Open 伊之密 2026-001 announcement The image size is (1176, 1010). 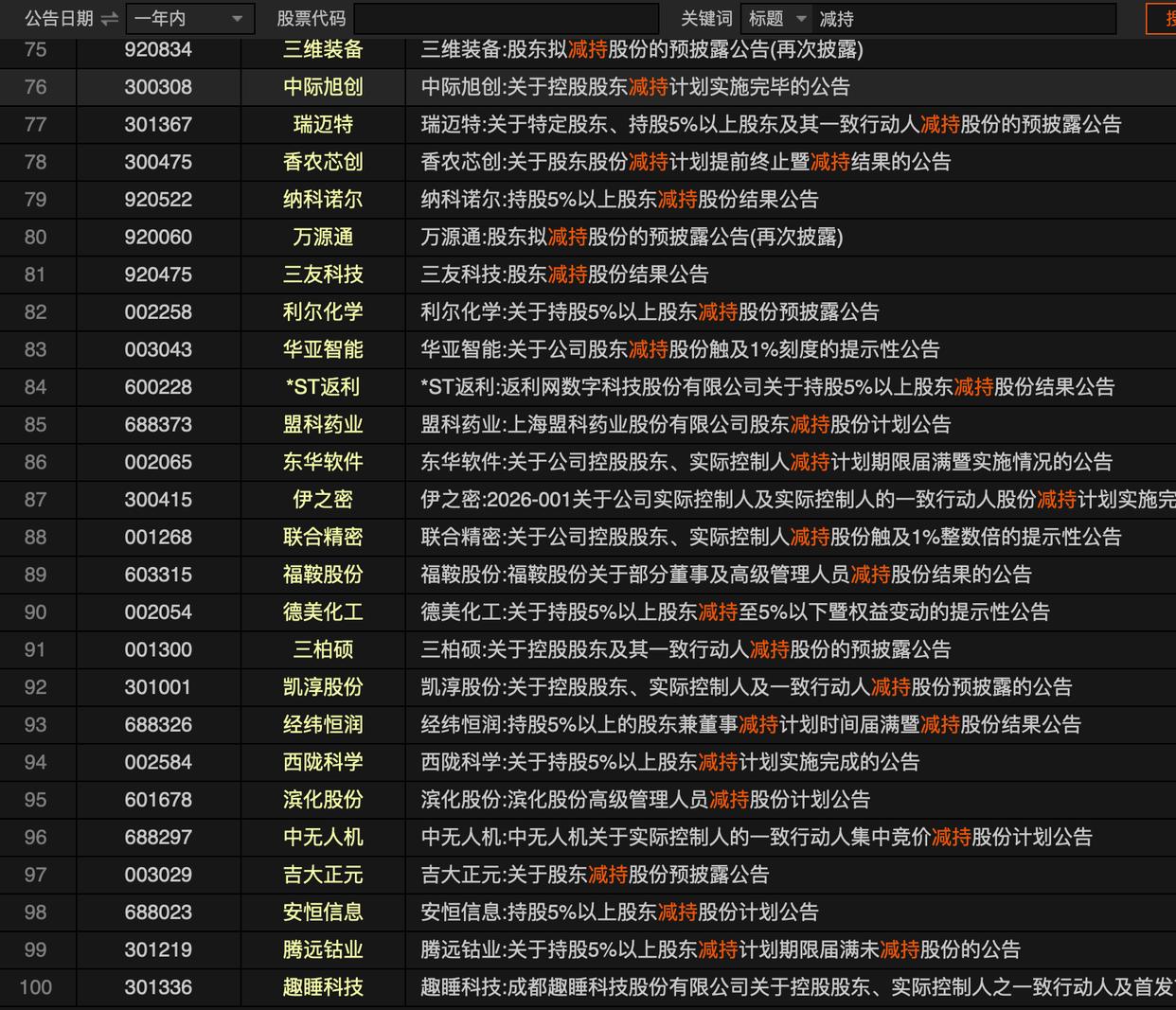click(798, 500)
